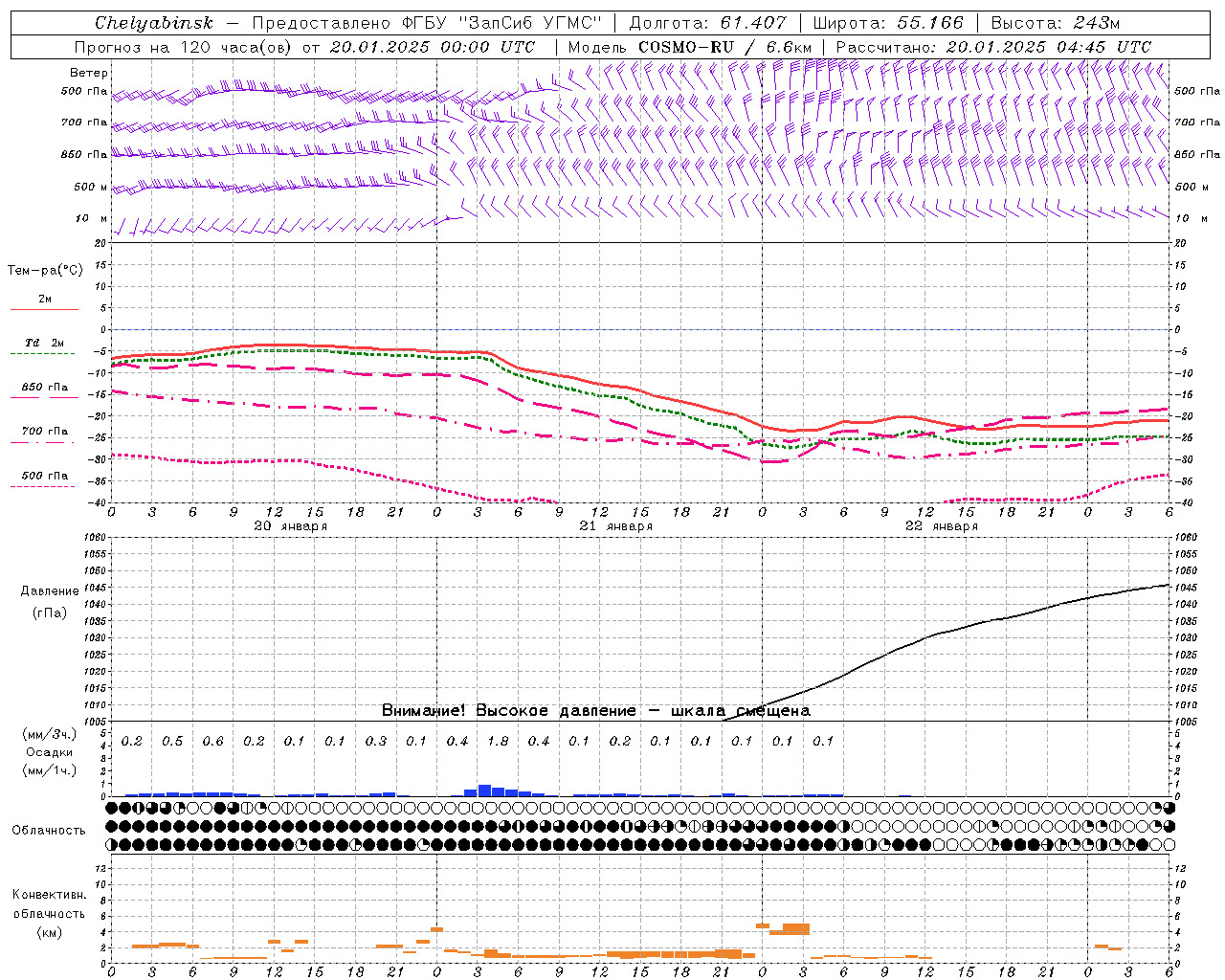Viewport: 1225px width, 980px height.
Task: Click the blue 2м temperature legend line
Action: 44,309
